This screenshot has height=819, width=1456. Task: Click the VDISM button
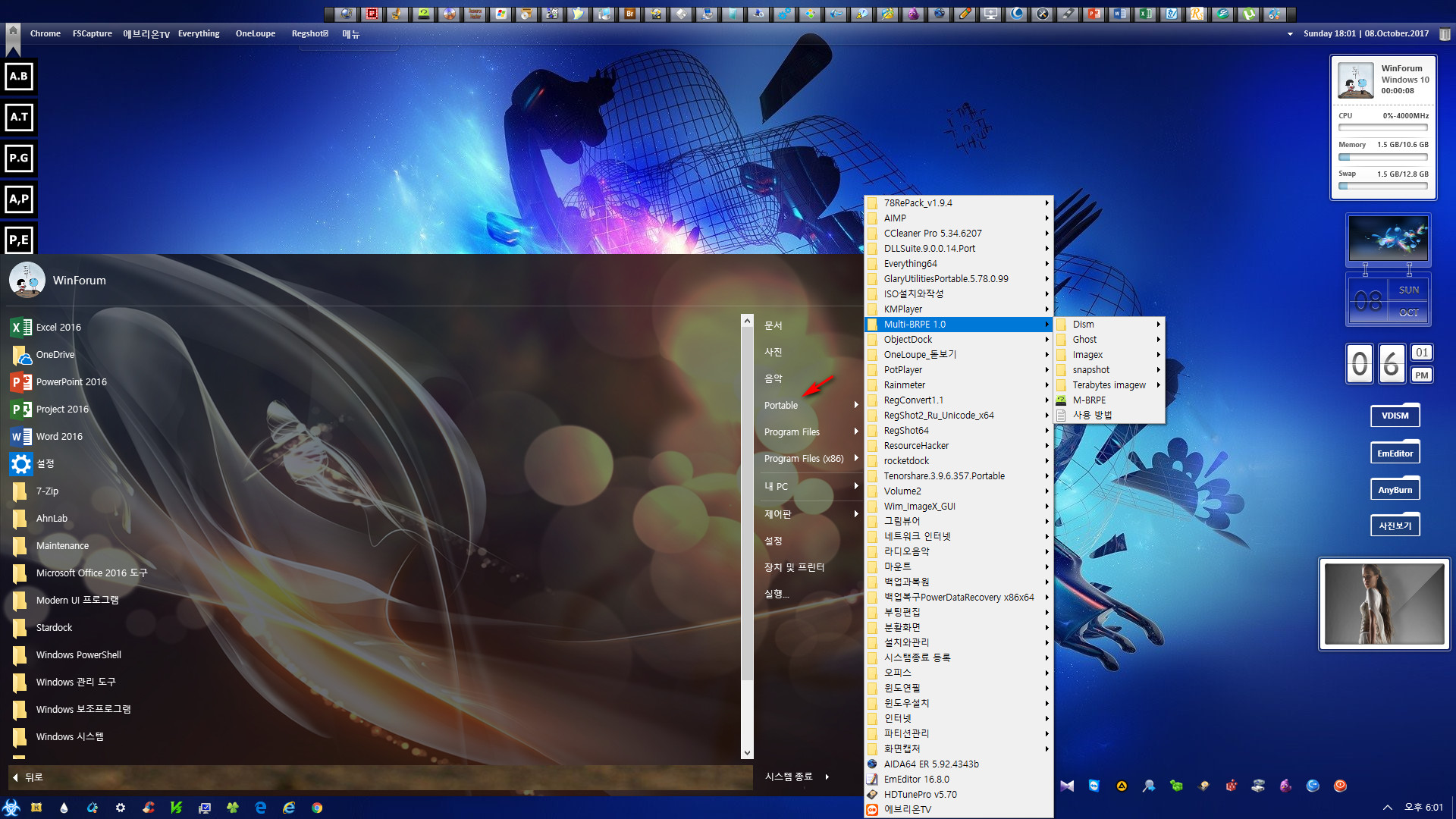(x=1395, y=416)
